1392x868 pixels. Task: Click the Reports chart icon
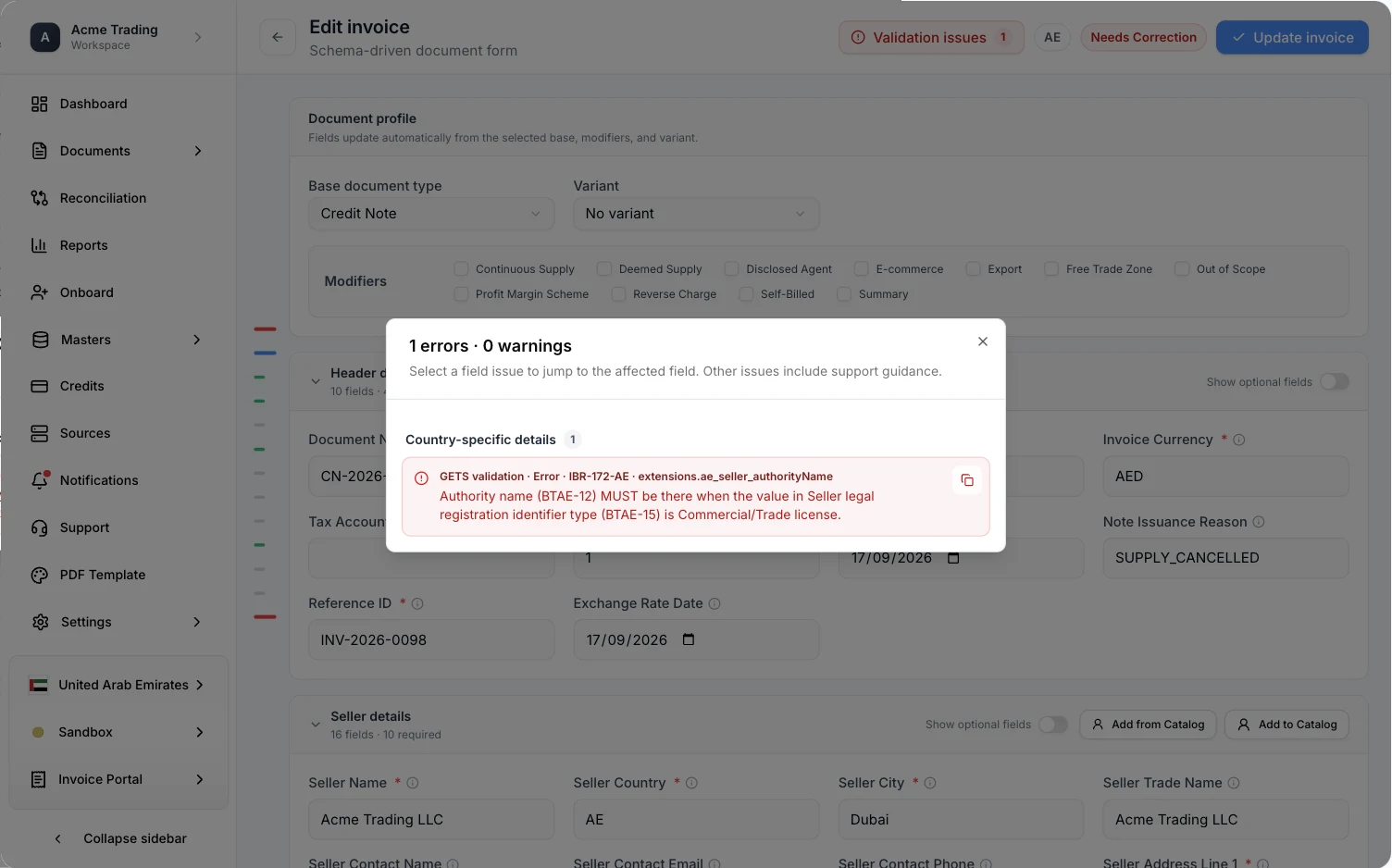39,245
